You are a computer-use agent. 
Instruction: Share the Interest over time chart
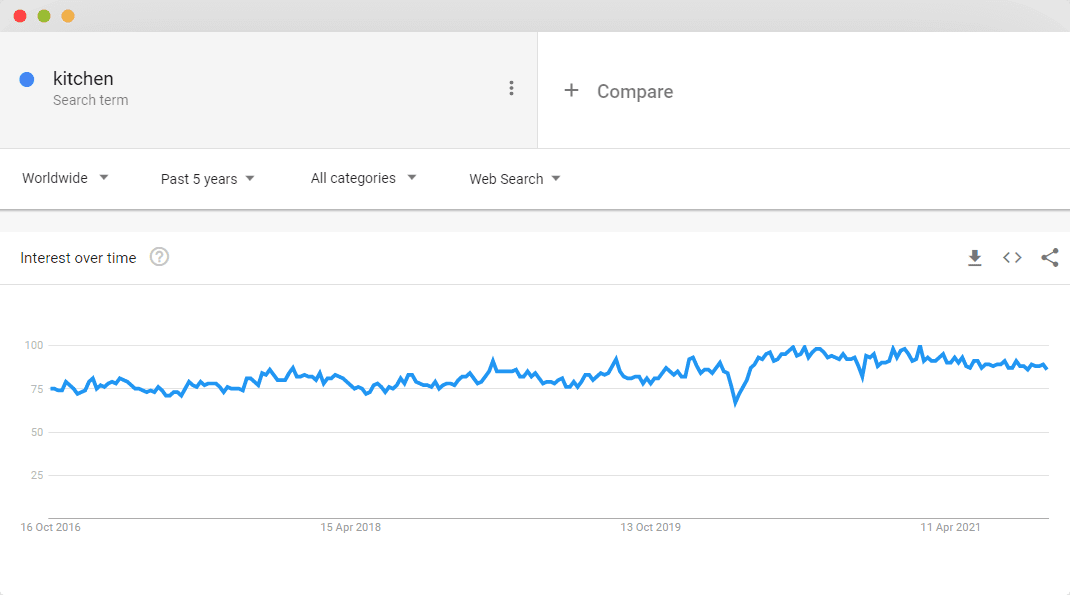[1050, 257]
